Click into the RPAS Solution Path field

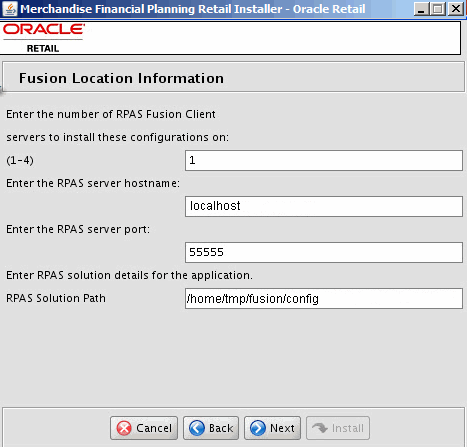324,298
